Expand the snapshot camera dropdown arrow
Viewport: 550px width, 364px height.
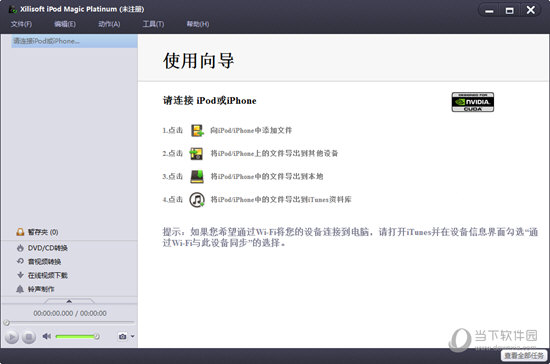133,336
